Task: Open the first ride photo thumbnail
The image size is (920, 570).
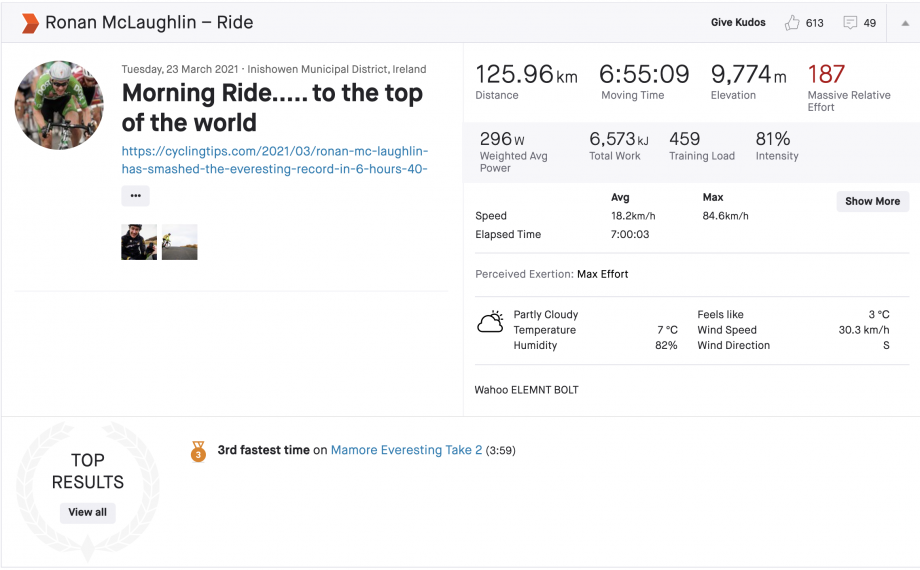Action: pyautogui.click(x=139, y=242)
